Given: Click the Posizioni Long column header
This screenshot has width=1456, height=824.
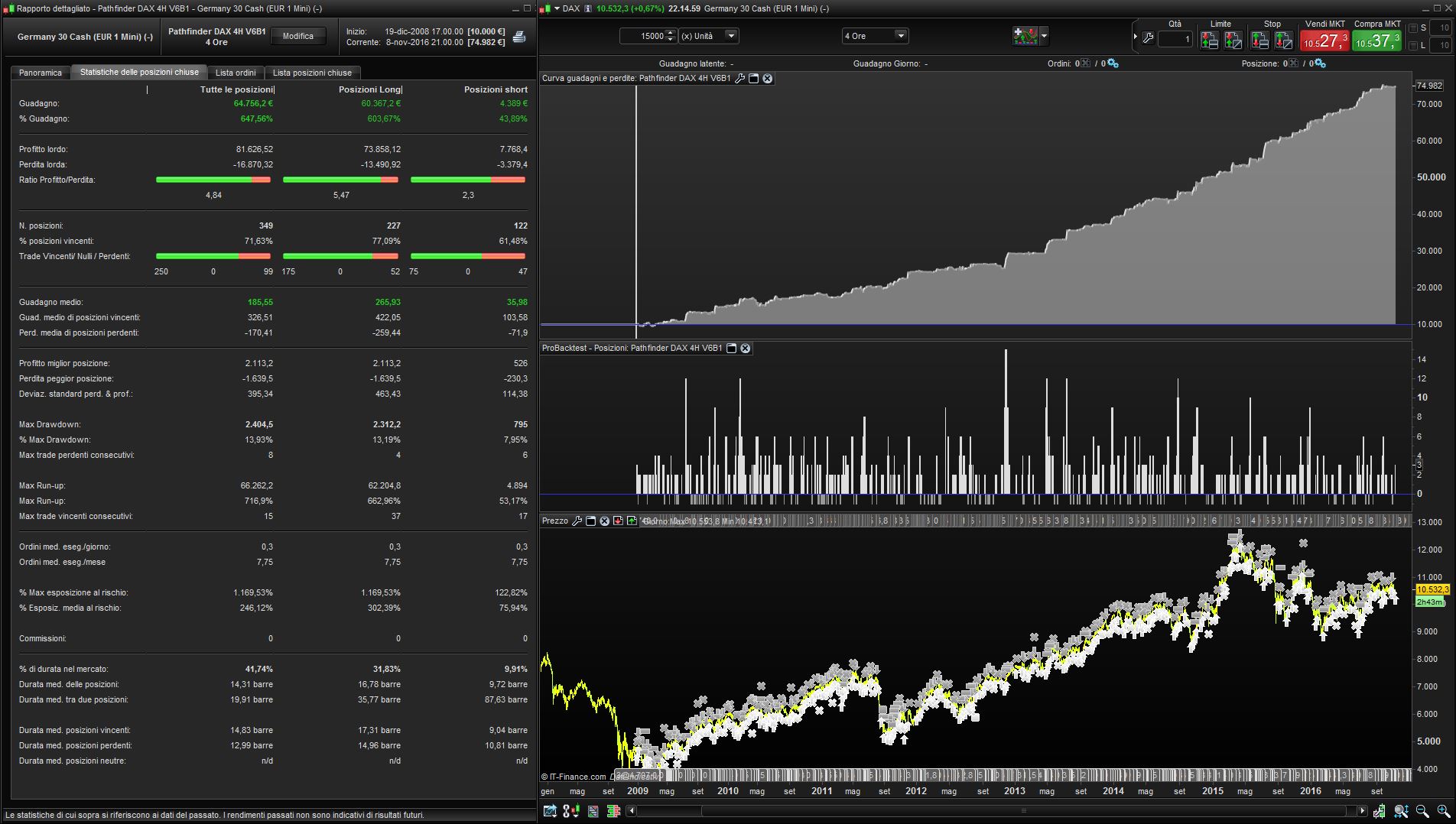Looking at the screenshot, I should (x=369, y=89).
